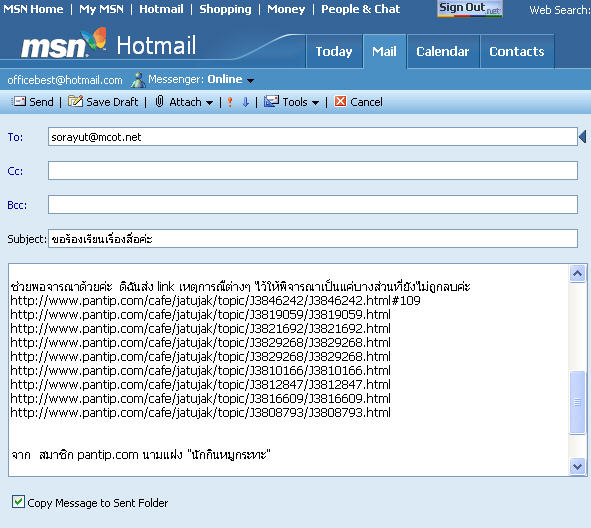Click the To: address book link
Viewport: 591px width, 528px height.
click(x=15, y=137)
